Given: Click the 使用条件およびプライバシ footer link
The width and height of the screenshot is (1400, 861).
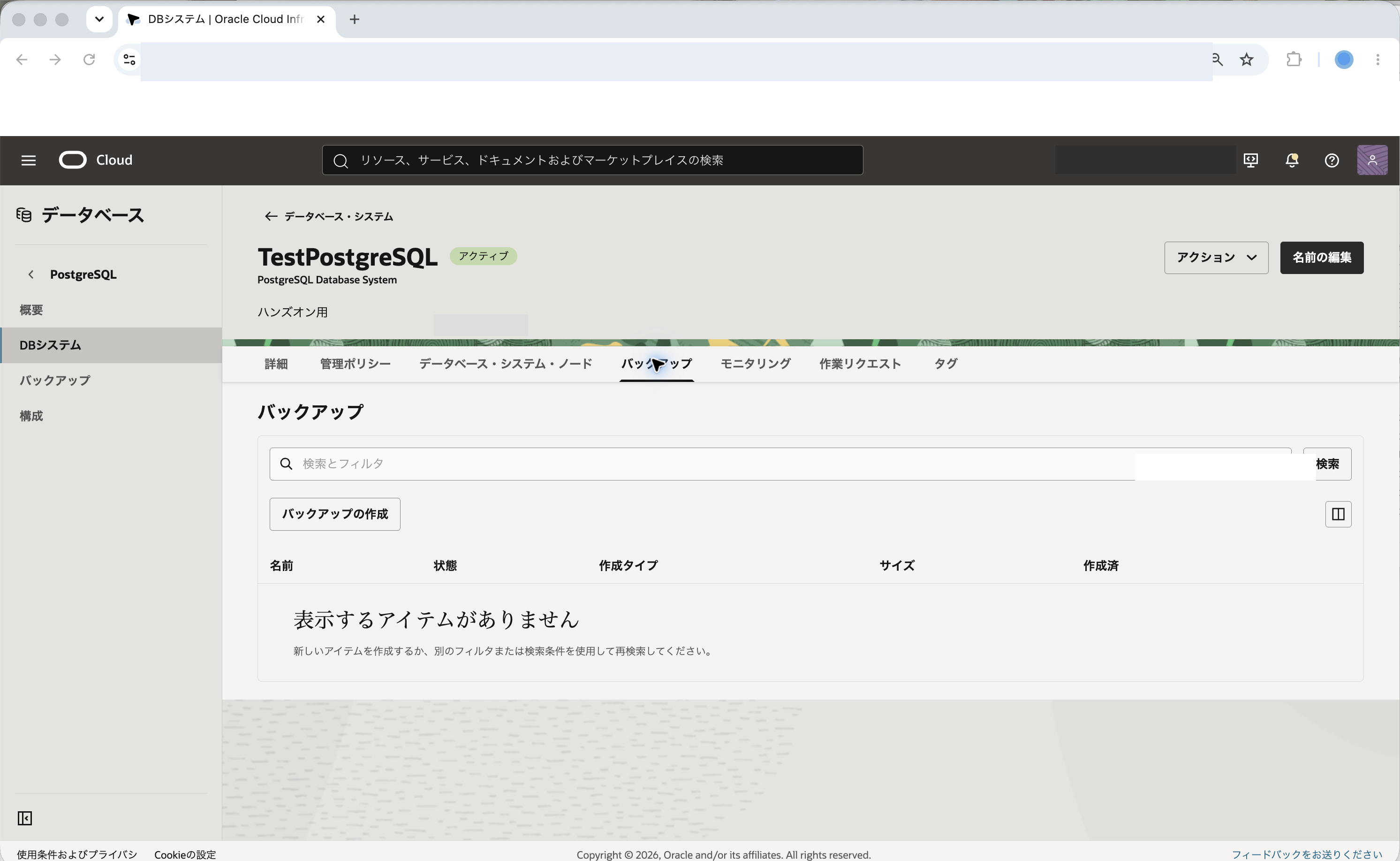Looking at the screenshot, I should pyautogui.click(x=77, y=854).
